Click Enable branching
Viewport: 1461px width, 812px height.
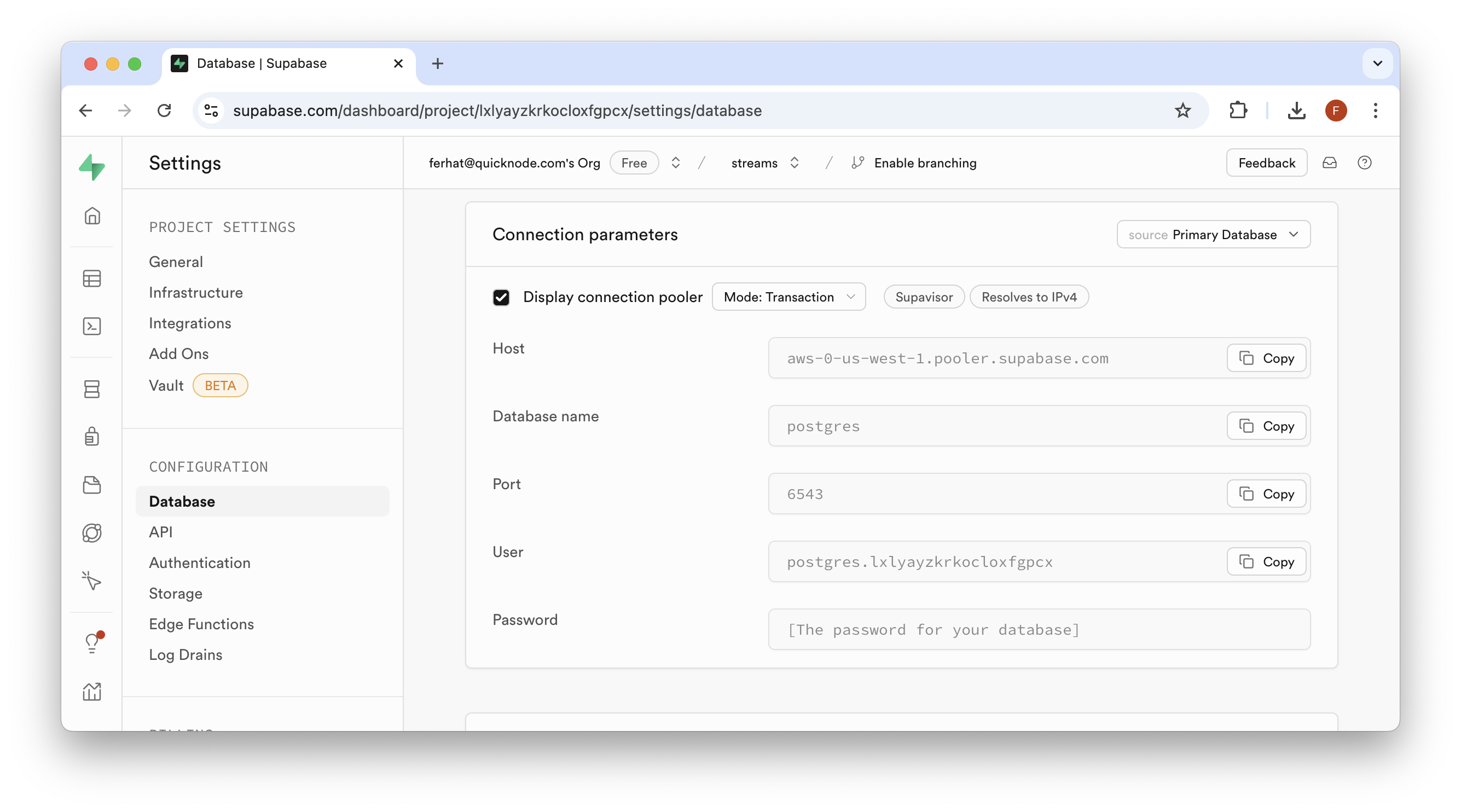tap(925, 163)
